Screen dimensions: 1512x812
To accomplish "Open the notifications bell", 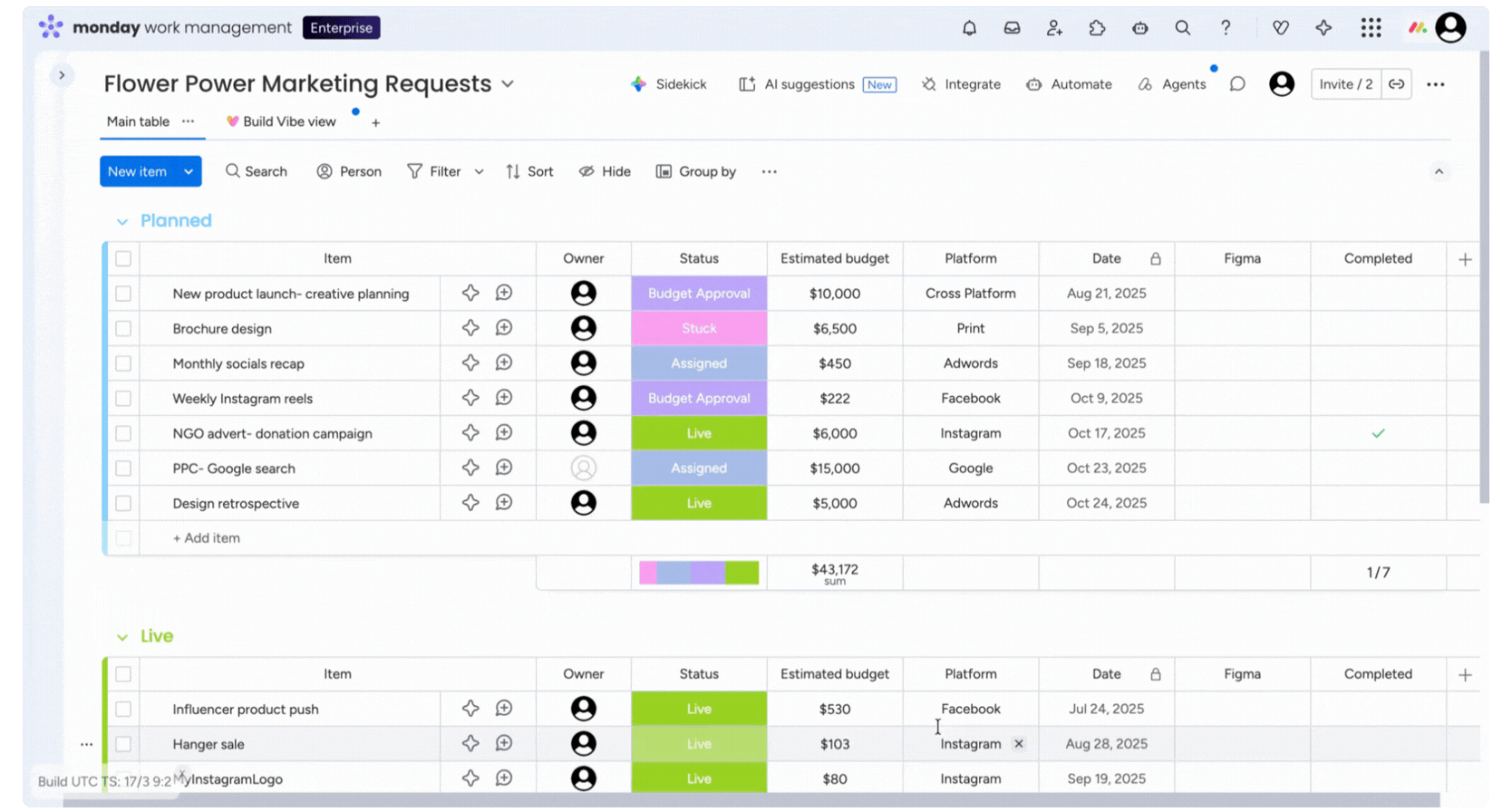I will [x=969, y=28].
